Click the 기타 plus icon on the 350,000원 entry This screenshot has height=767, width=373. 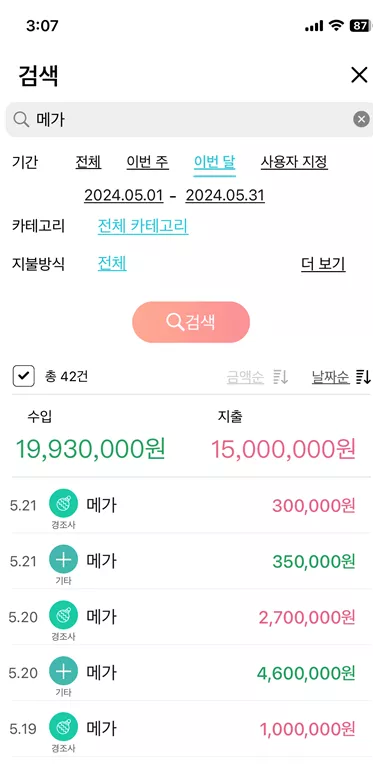64,559
